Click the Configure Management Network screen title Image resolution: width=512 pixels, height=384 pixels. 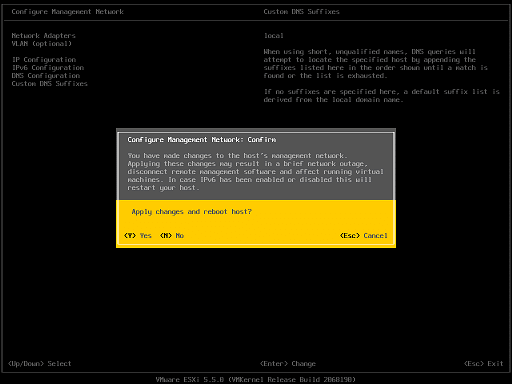point(68,12)
